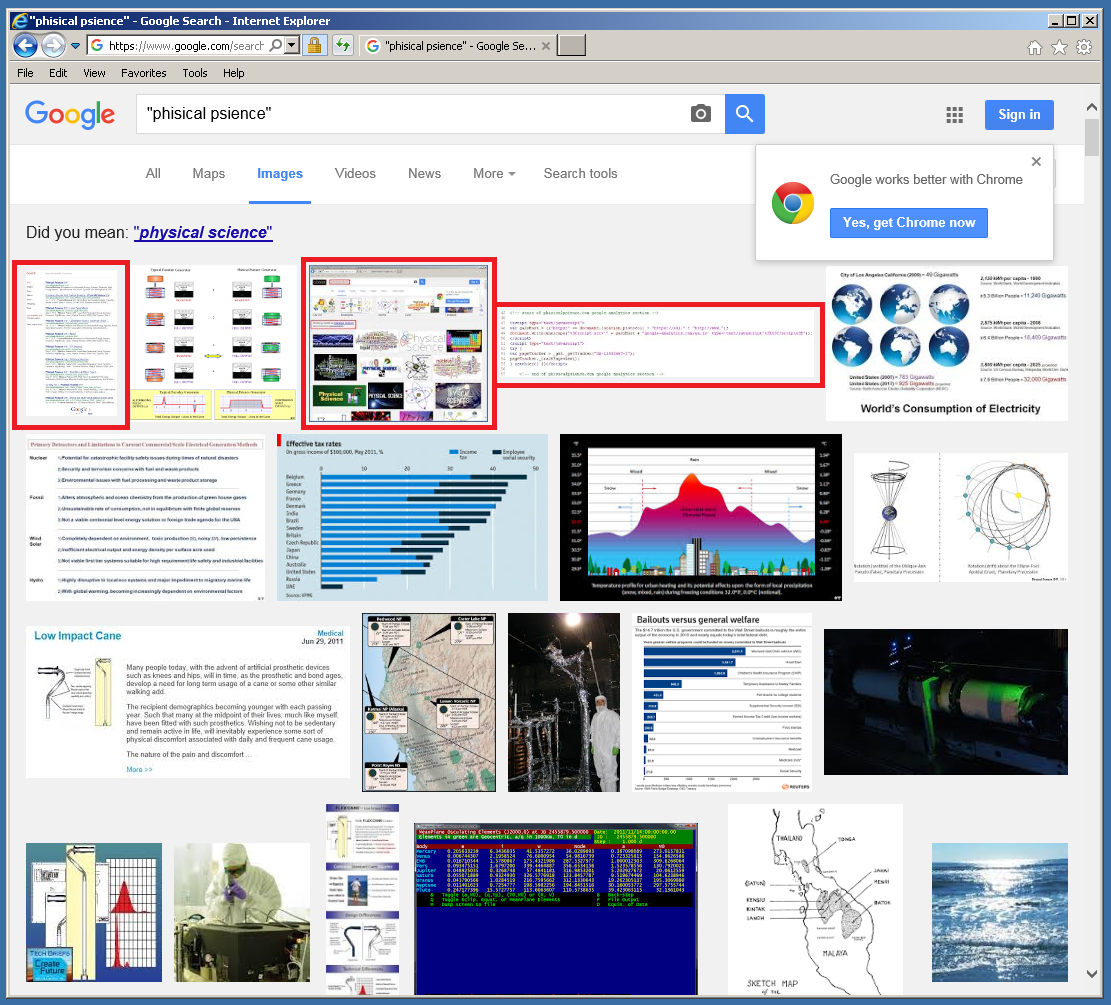Viewport: 1111px width, 1005px height.
Task: Open a new blank tab
Action: click(571, 45)
